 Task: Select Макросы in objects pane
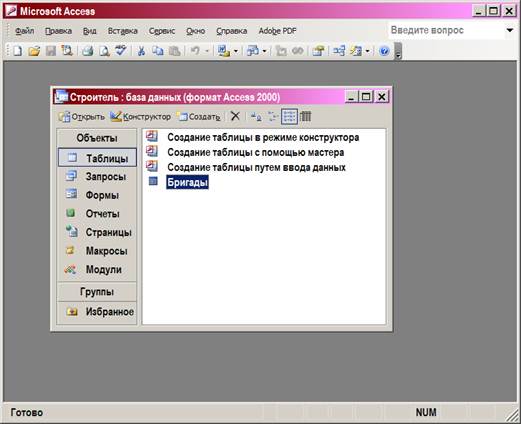coord(97,251)
